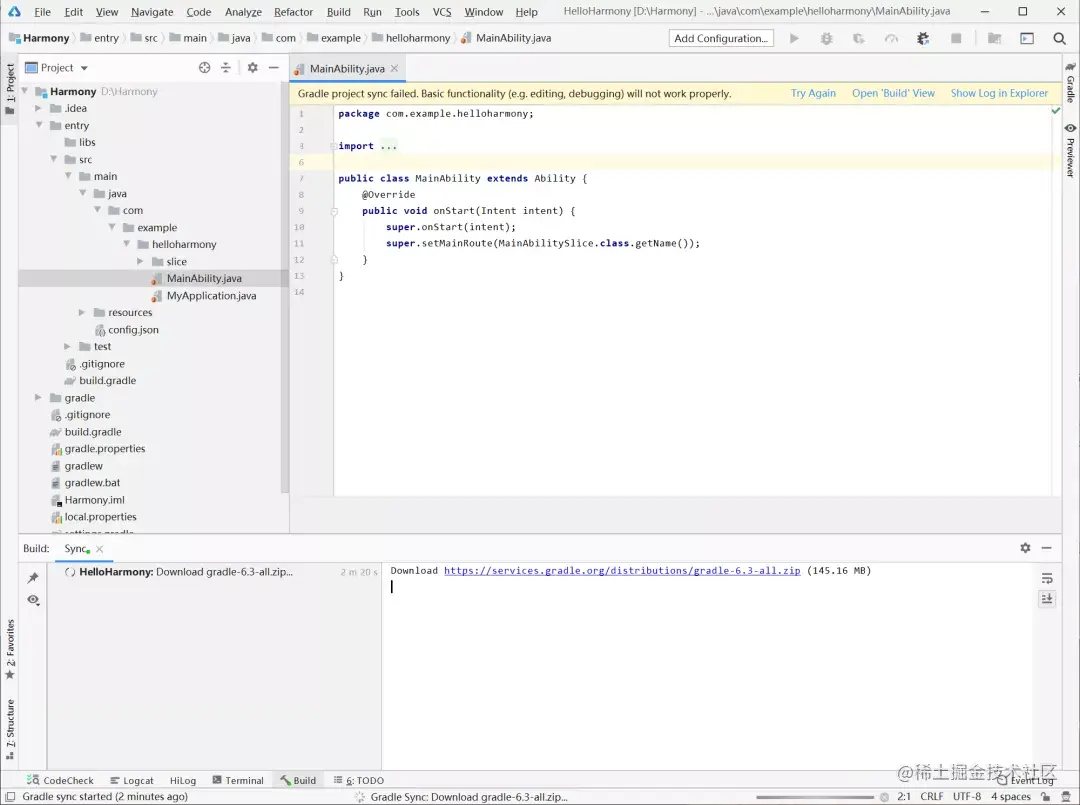Click Show Log in Explorer link
1080x805 pixels.
(999, 93)
